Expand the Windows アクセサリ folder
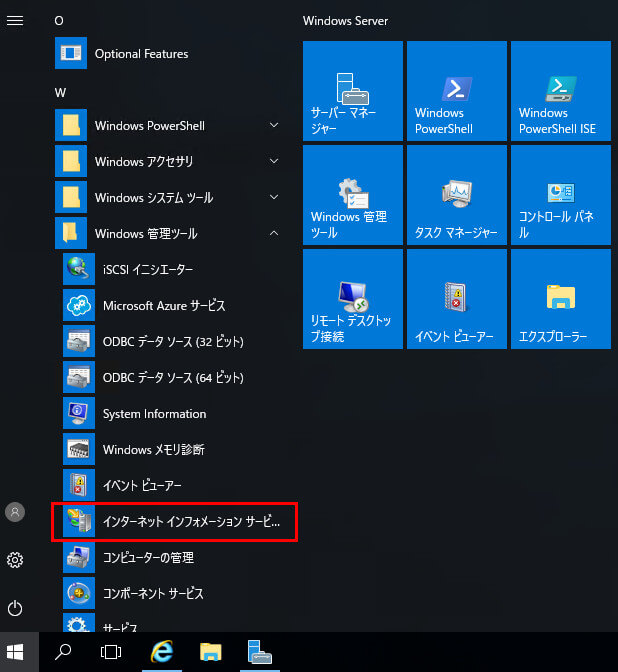618x672 pixels. [170, 162]
